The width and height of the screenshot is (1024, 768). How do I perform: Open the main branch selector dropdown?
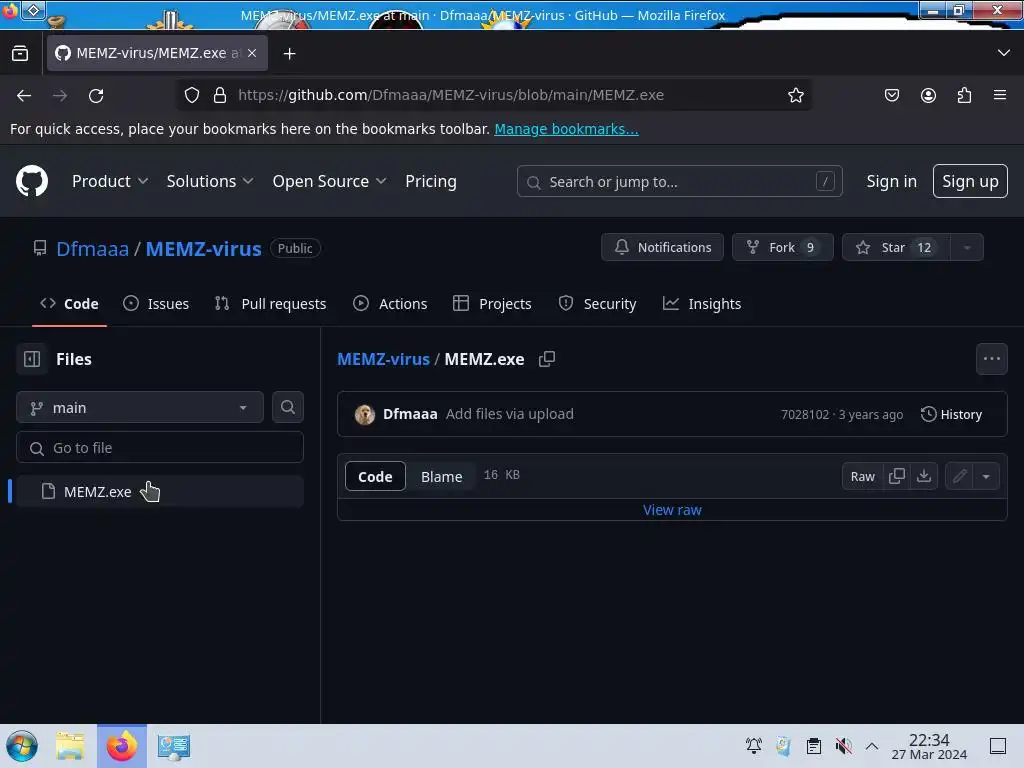(140, 407)
